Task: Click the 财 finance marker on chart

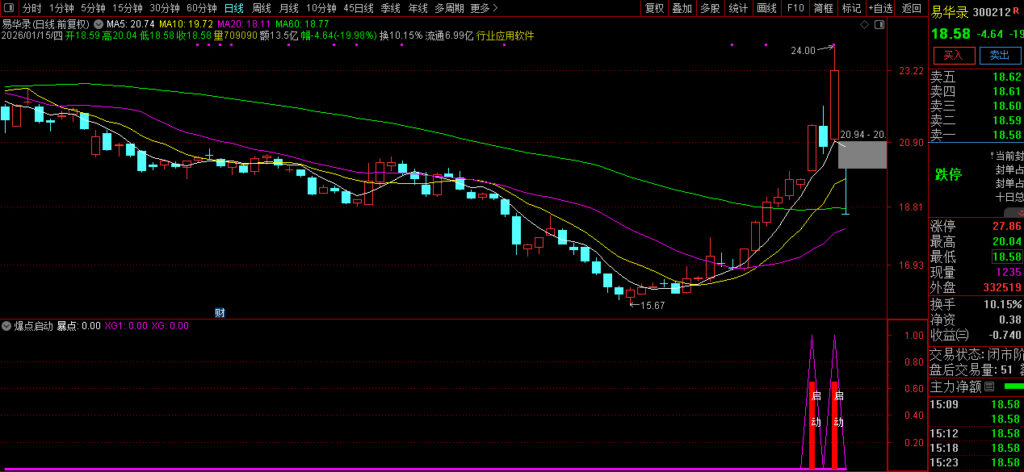Action: pos(219,313)
